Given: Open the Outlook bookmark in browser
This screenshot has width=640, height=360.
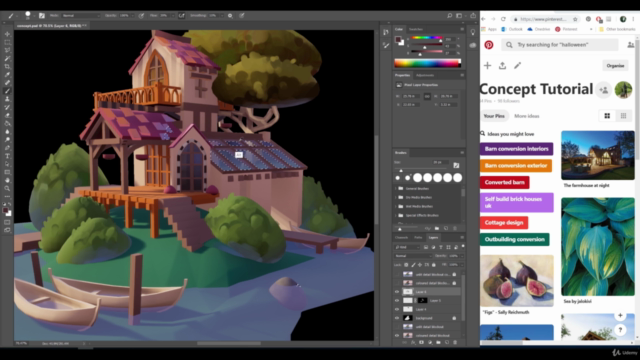Looking at the screenshot, I should 512,29.
